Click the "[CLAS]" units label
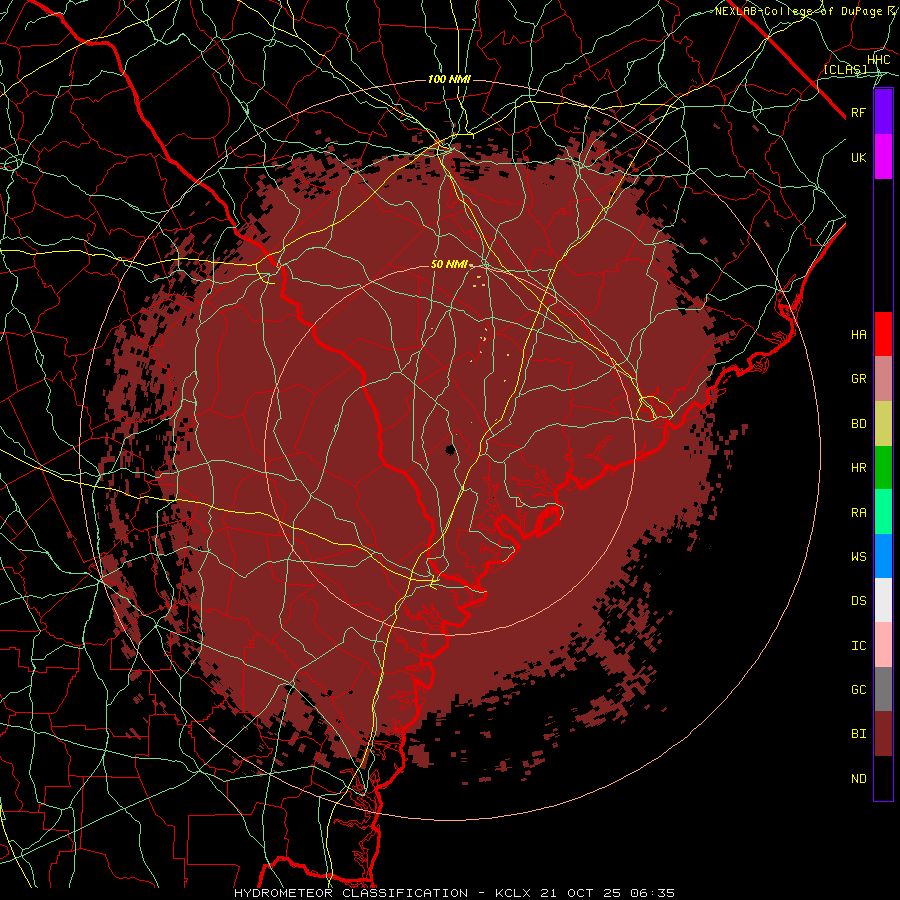The image size is (900, 900). (x=845, y=70)
